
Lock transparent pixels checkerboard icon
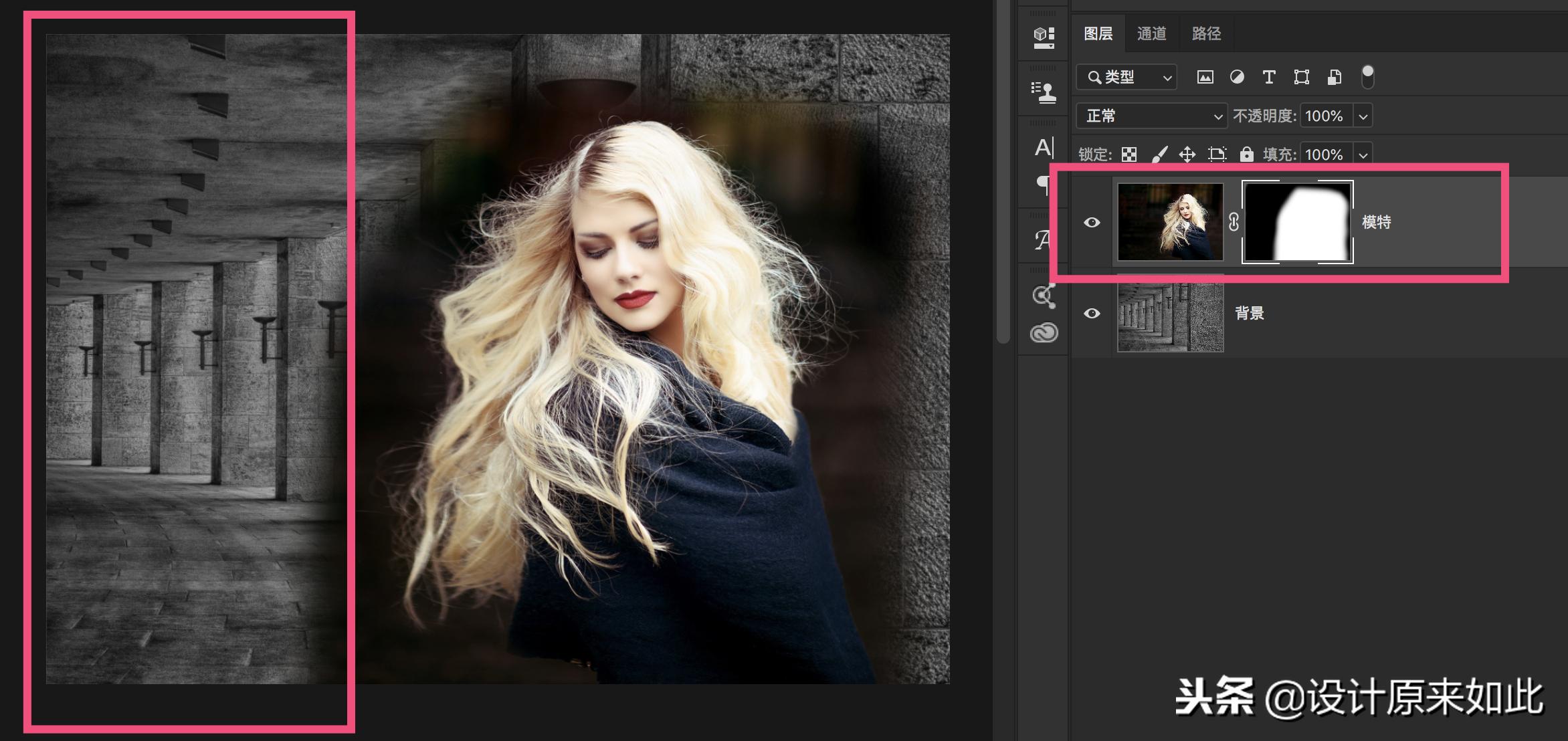pyautogui.click(x=1129, y=154)
